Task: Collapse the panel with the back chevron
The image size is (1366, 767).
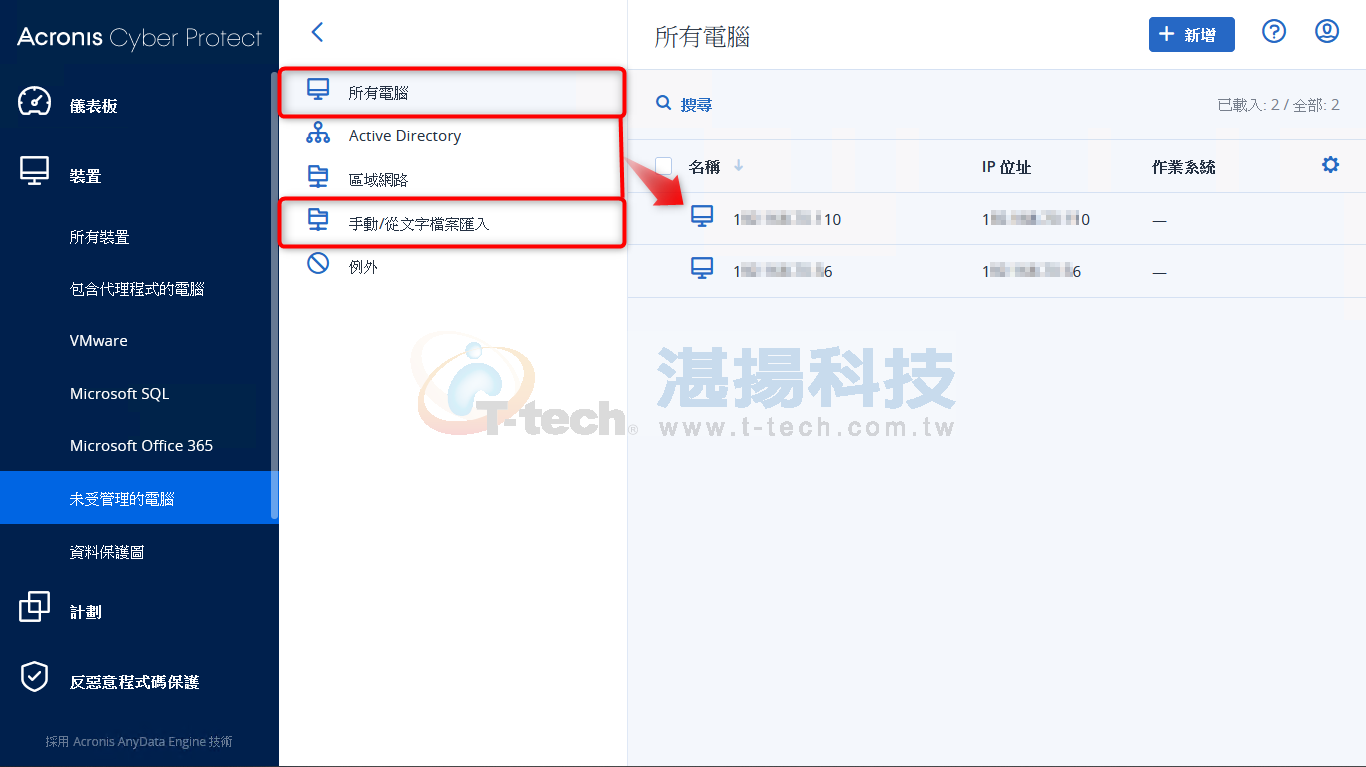Action: coord(317,32)
